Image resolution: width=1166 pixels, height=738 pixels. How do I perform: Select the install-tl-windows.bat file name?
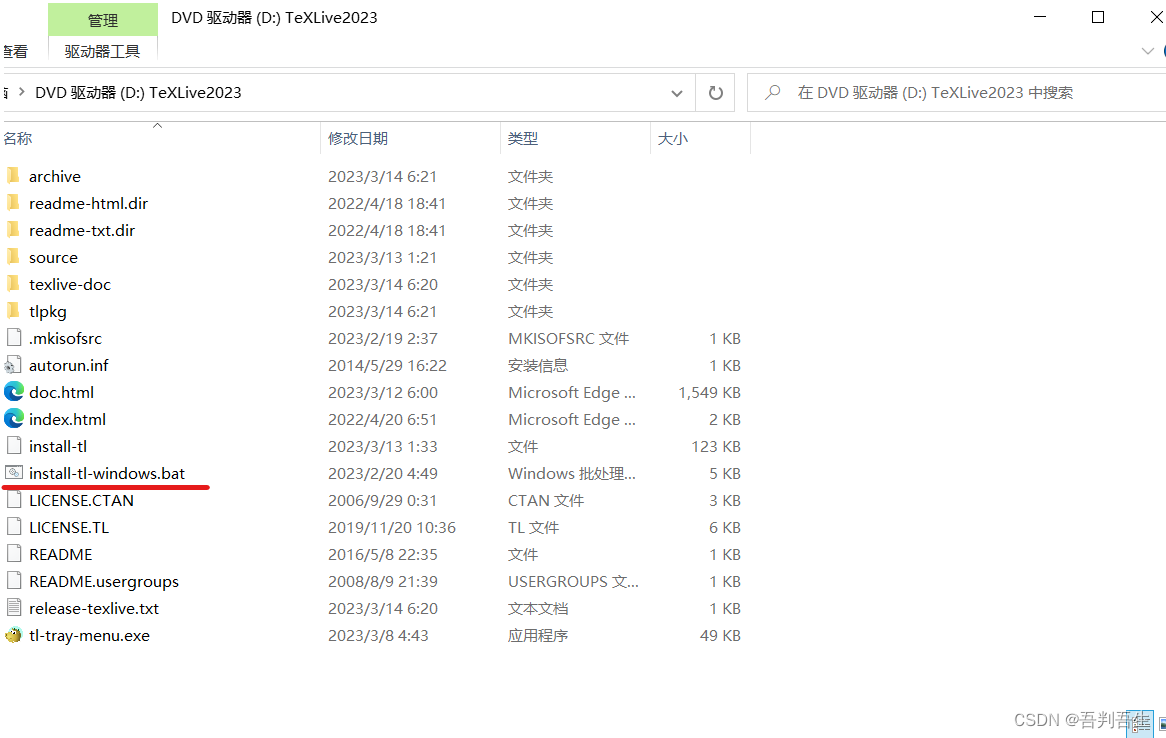(107, 473)
